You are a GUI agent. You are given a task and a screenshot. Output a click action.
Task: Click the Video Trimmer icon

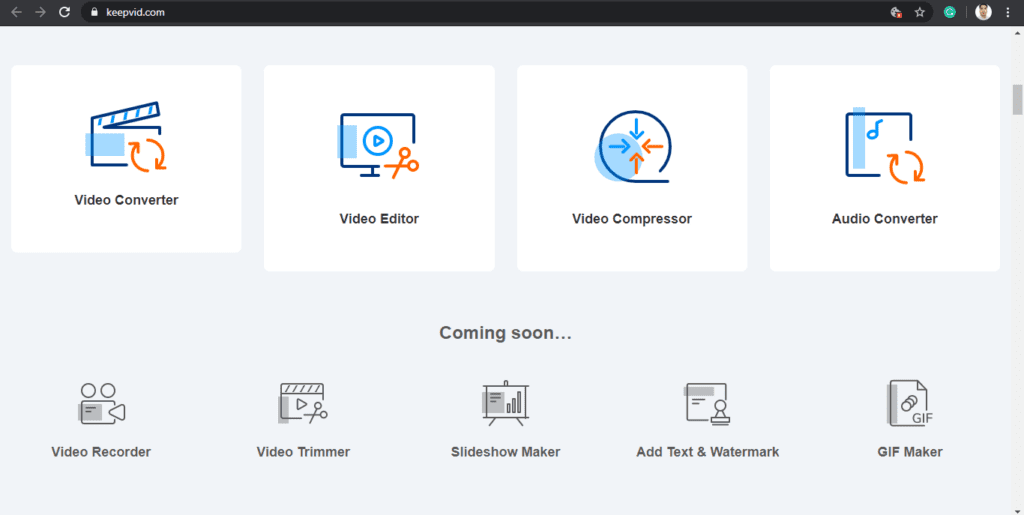tap(303, 403)
